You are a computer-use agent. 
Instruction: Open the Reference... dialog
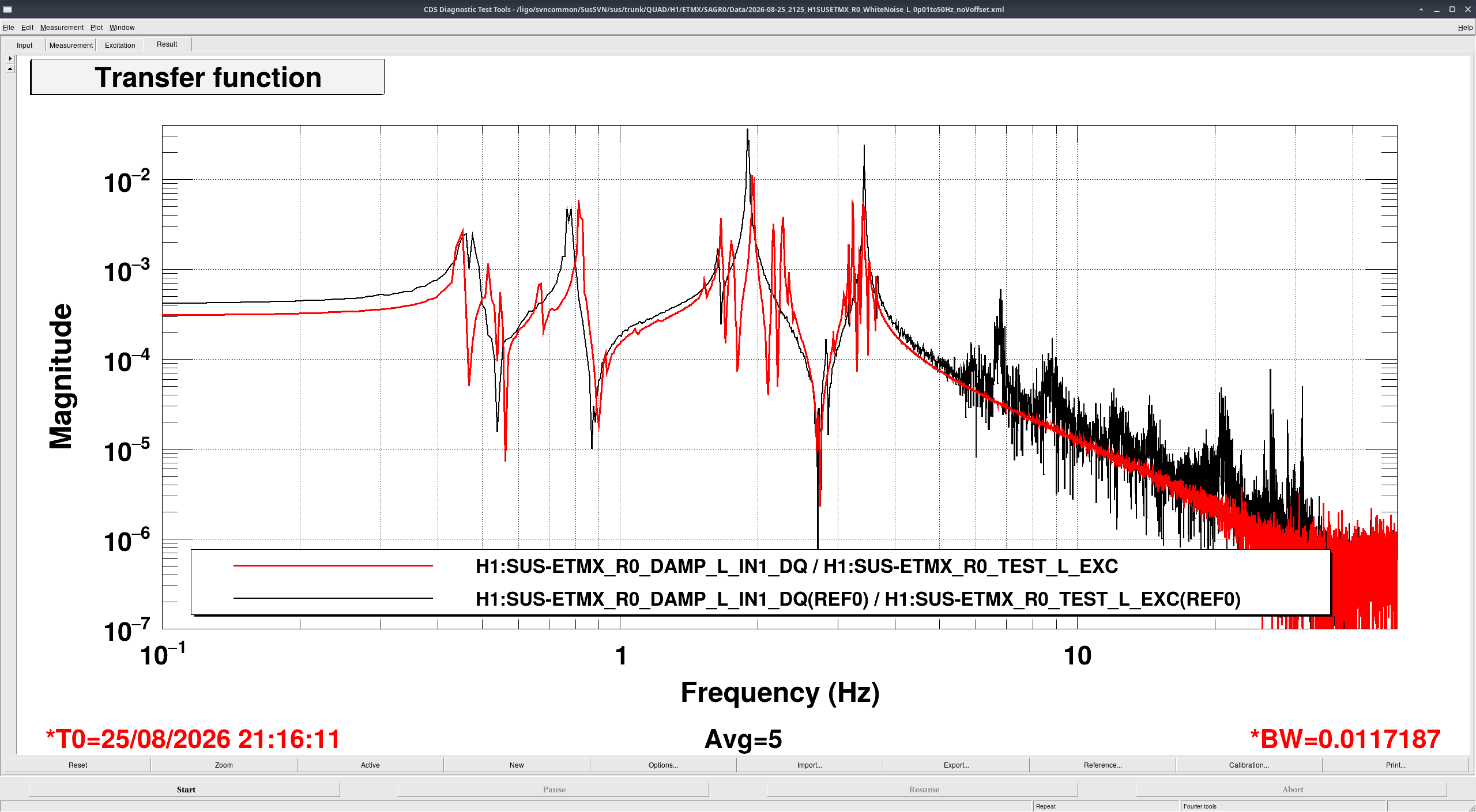coord(1102,765)
